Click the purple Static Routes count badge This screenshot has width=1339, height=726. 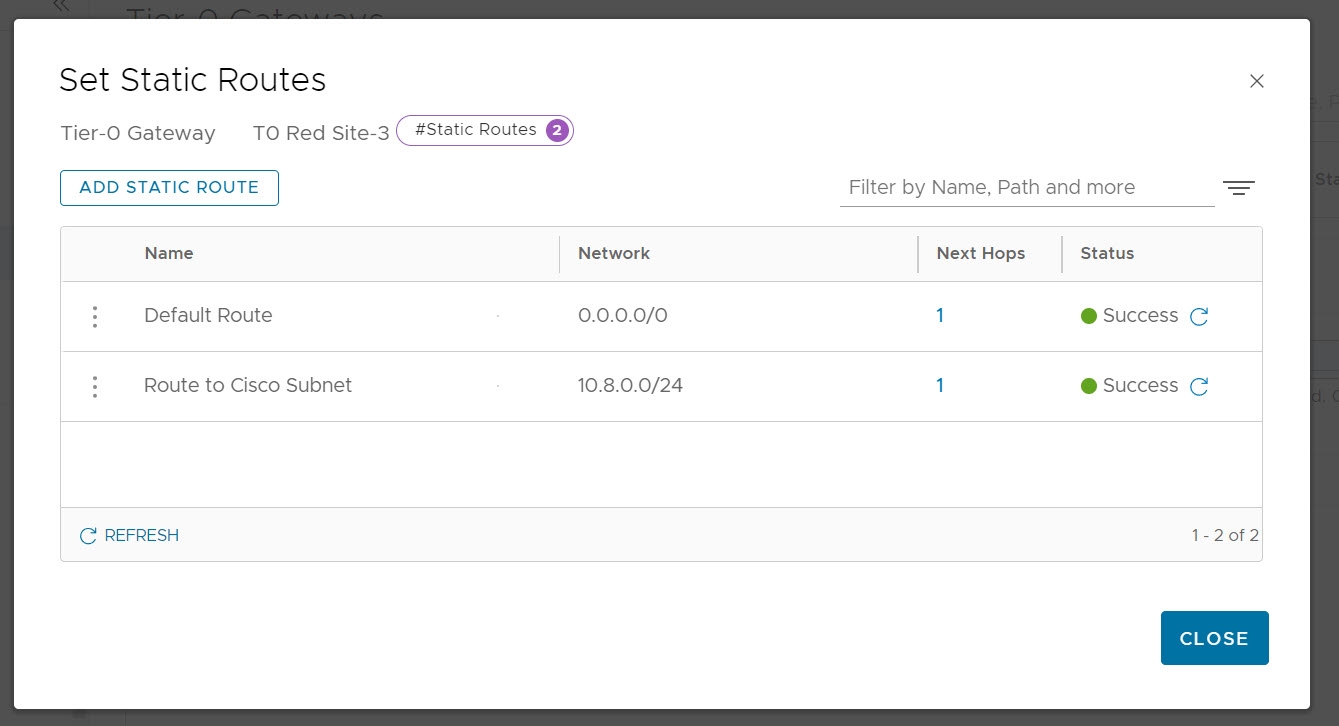pyautogui.click(x=557, y=131)
